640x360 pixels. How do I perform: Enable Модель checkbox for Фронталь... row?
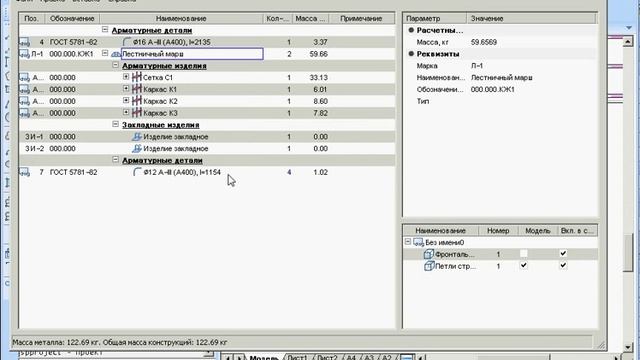click(524, 254)
